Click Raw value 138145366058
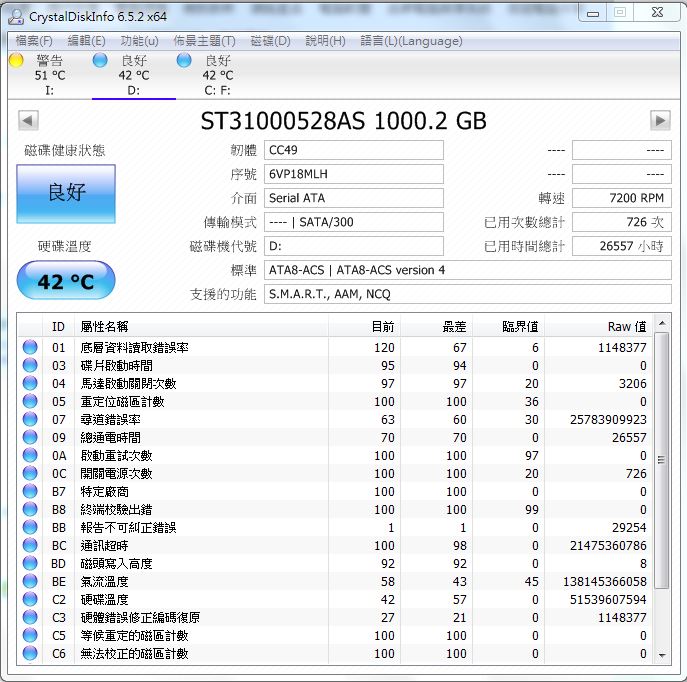687x682 pixels. [605, 581]
